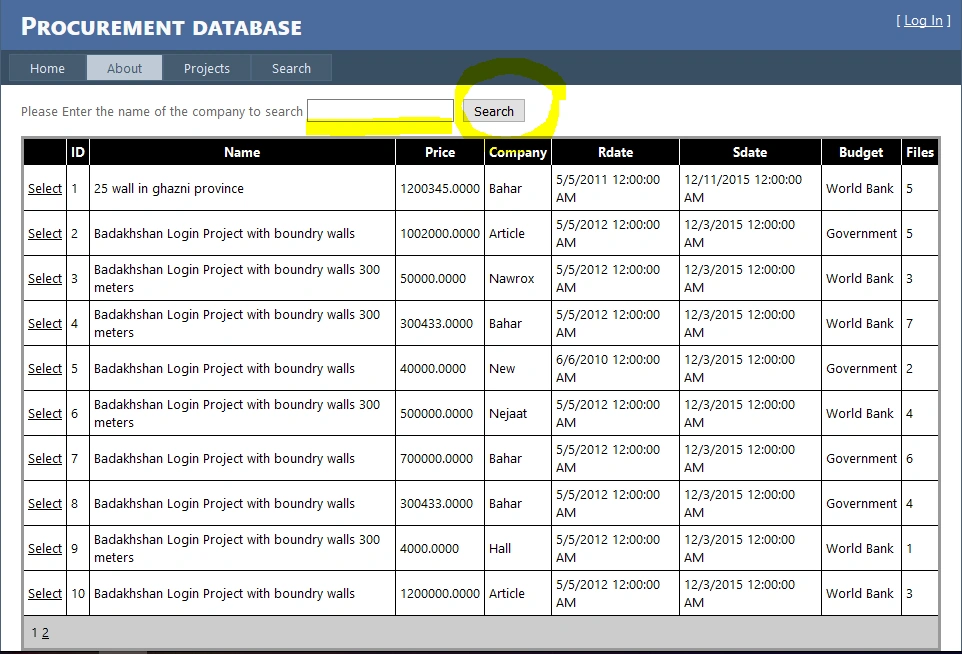Select the Nejaat company row
The width and height of the screenshot is (962, 654).
click(x=45, y=414)
